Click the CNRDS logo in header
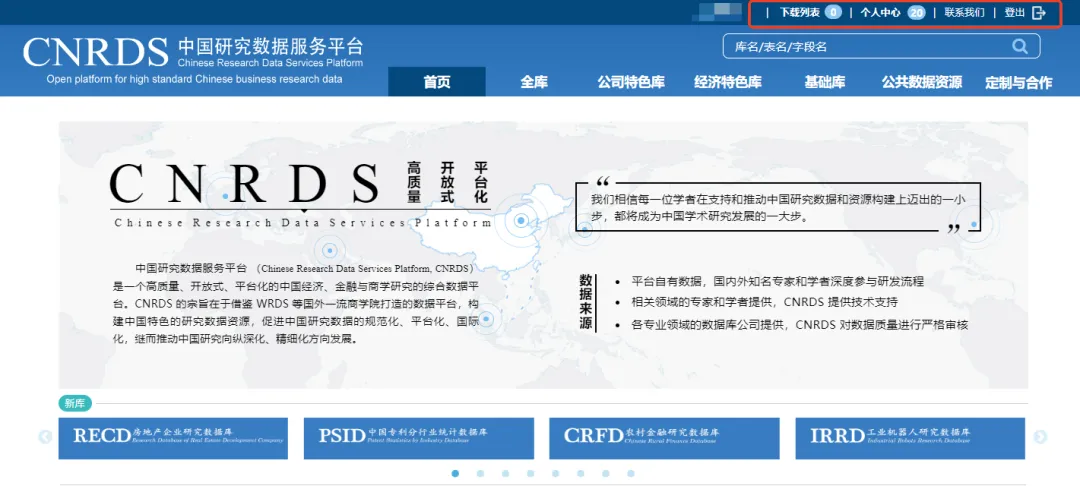Screen dimensions: 1080x486 coord(96,52)
